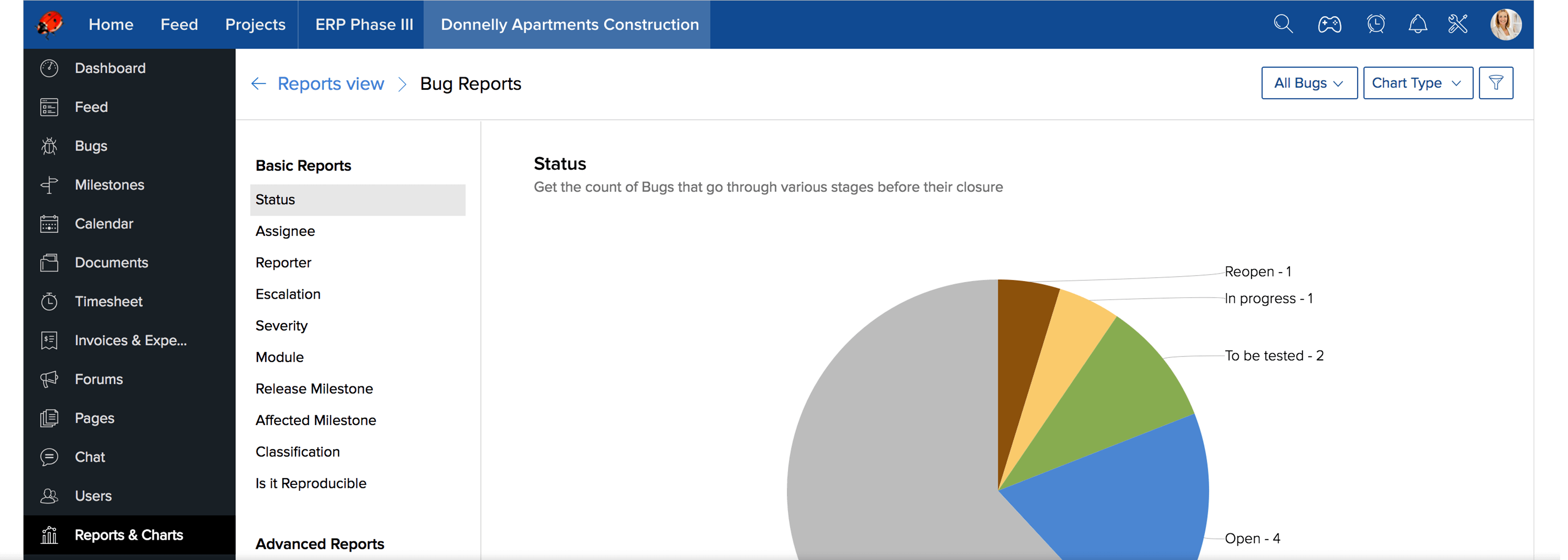This screenshot has height=560, width=1568.
Task: Open the tools settings icon
Action: (x=1458, y=25)
